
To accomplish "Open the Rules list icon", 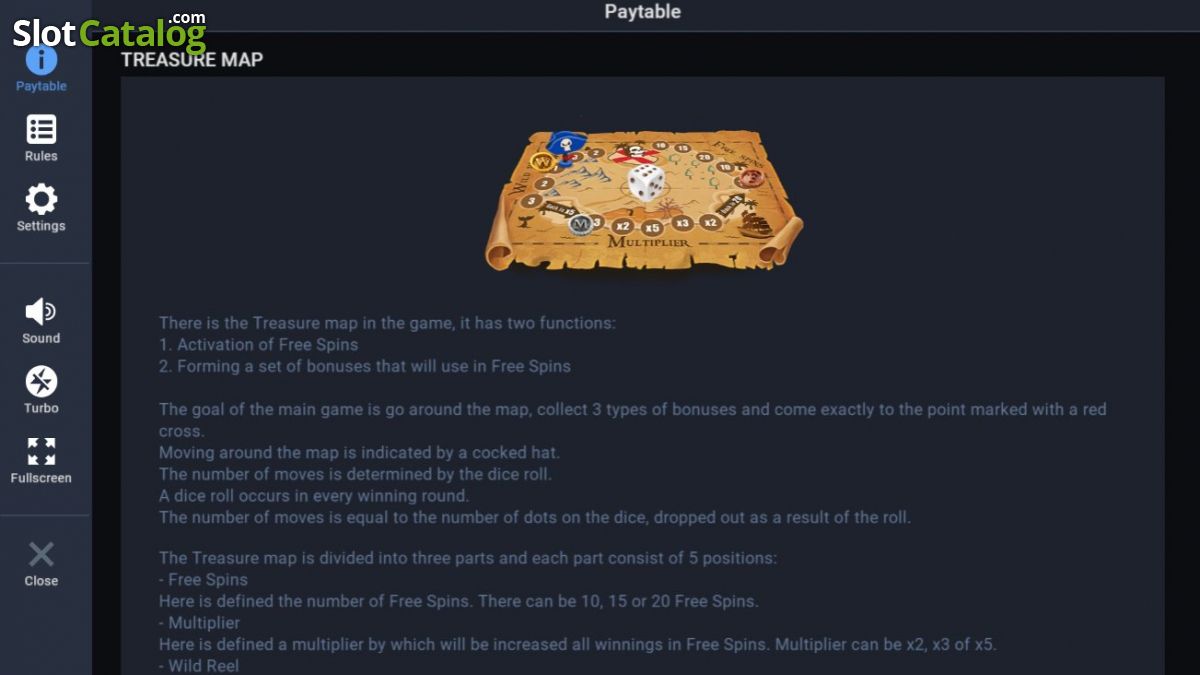I will click(x=41, y=130).
